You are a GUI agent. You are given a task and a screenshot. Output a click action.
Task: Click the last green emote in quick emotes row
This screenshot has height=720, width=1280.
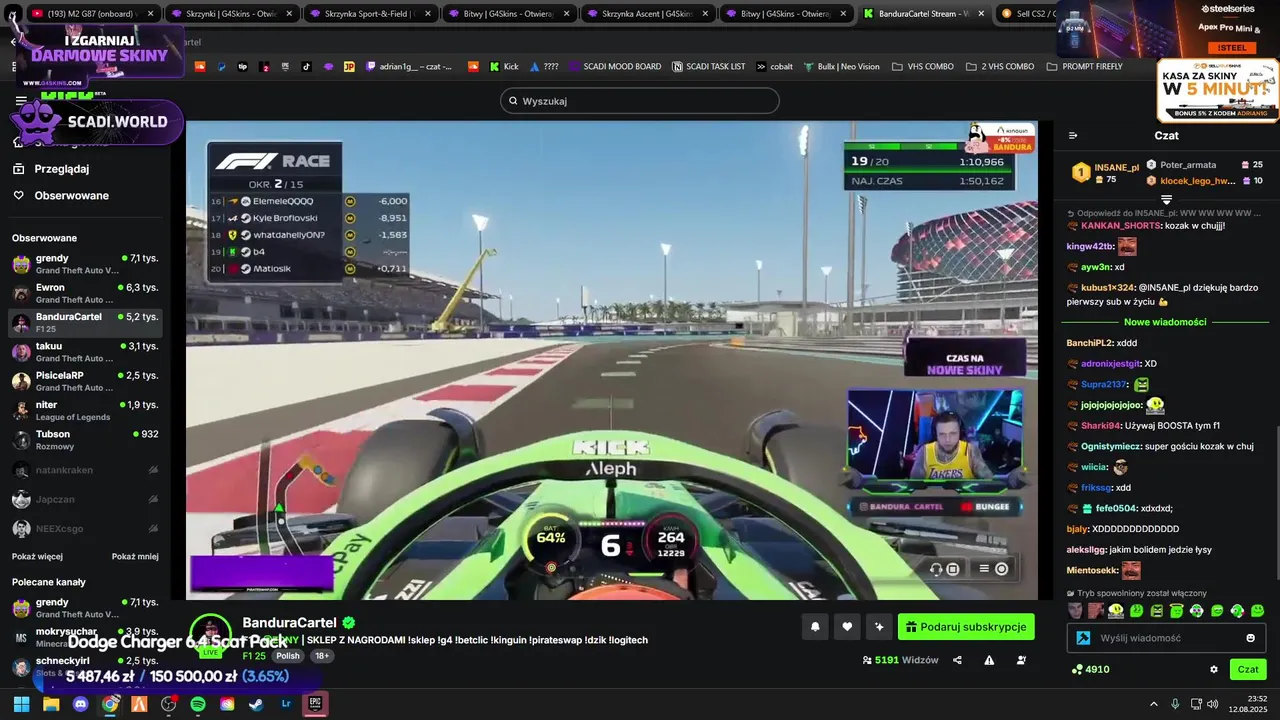[x=1258, y=611]
